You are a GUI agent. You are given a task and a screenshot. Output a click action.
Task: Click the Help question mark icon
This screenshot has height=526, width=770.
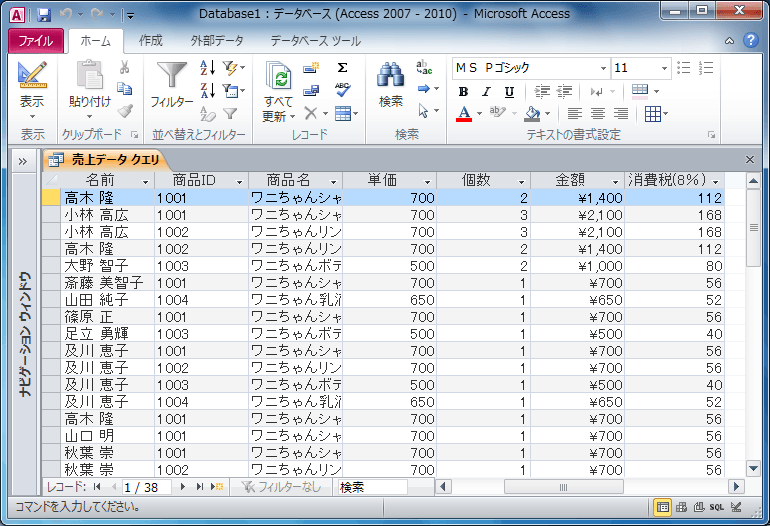click(753, 41)
